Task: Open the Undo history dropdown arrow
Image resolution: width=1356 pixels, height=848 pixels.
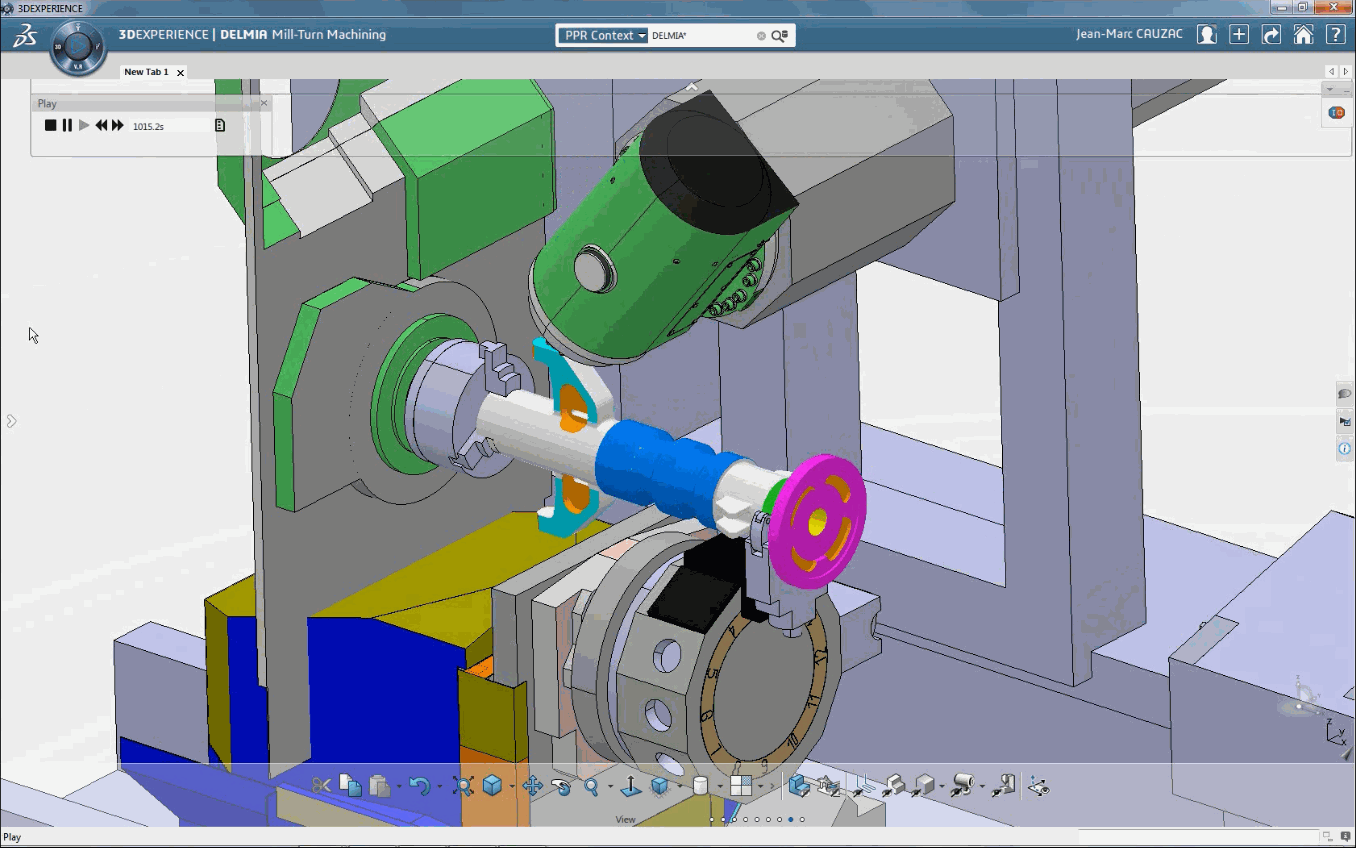Action: [439, 787]
